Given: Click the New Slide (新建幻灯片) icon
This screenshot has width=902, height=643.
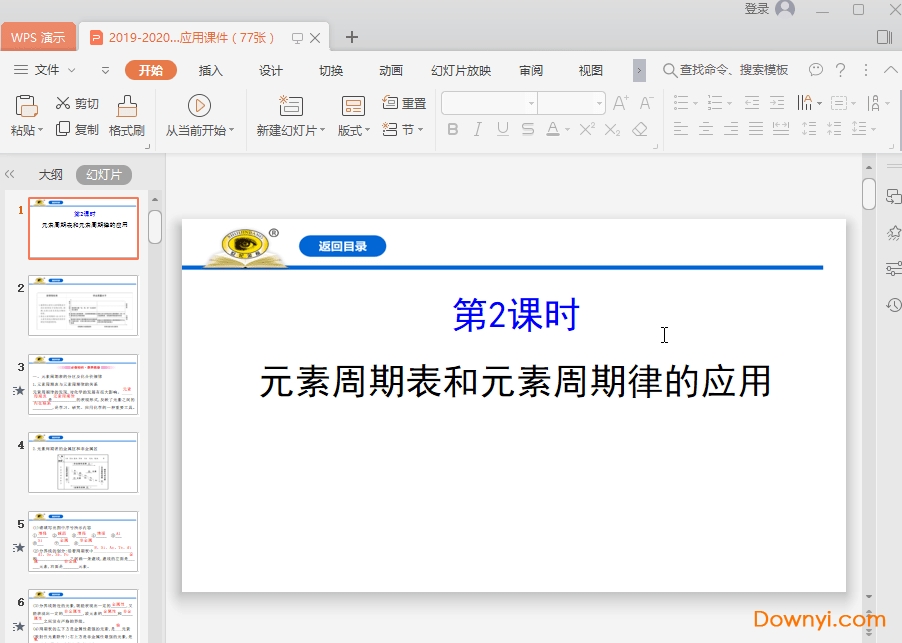Looking at the screenshot, I should (290, 105).
